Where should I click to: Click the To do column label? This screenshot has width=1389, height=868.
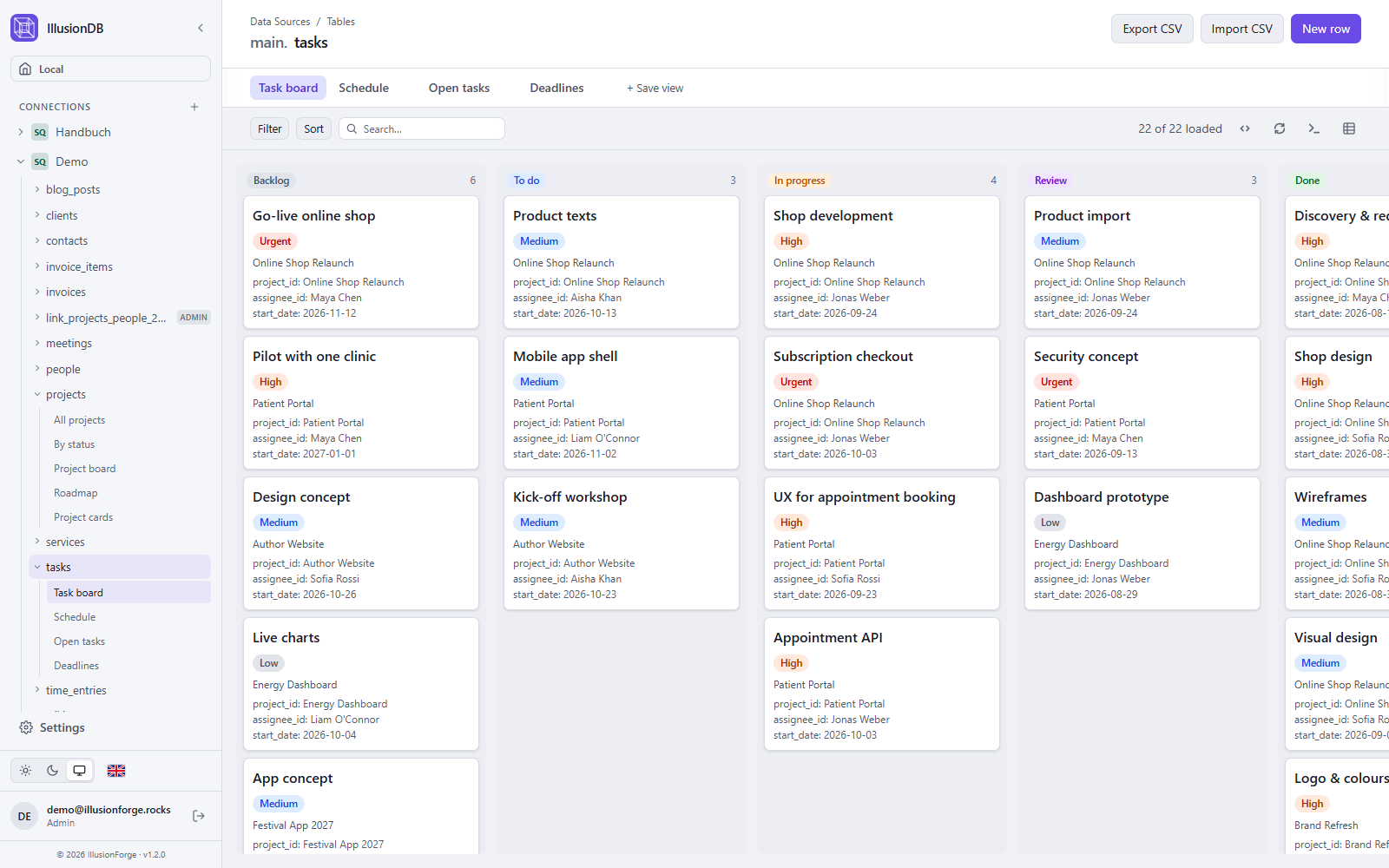tap(526, 181)
